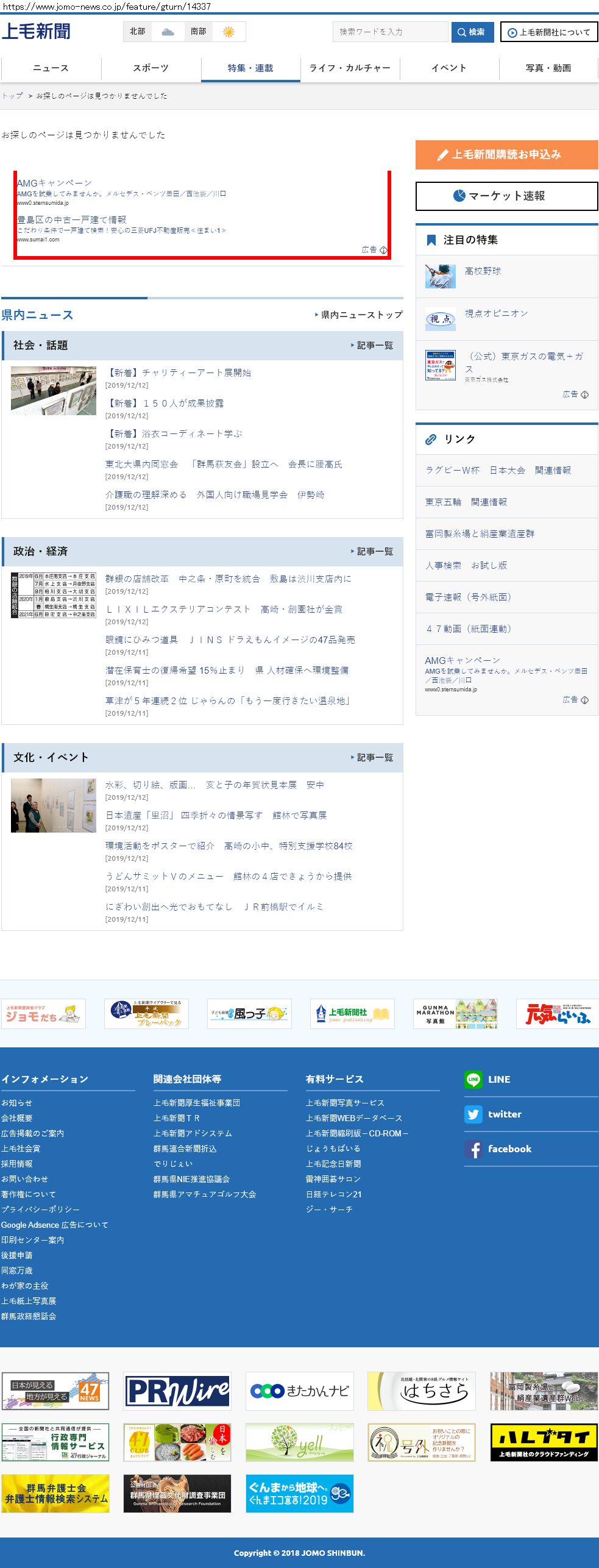Viewport: 599px width, 1568px height.
Task: Click the sunny weather icon for 南部
Action: (229, 32)
